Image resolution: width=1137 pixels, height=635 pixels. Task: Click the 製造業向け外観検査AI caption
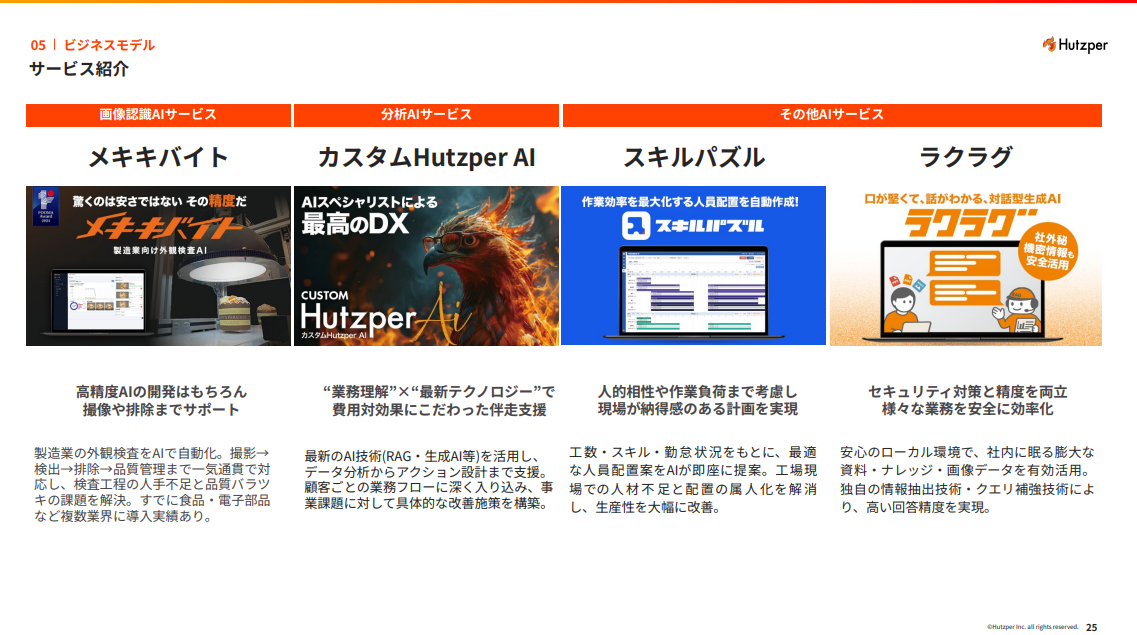coord(160,250)
